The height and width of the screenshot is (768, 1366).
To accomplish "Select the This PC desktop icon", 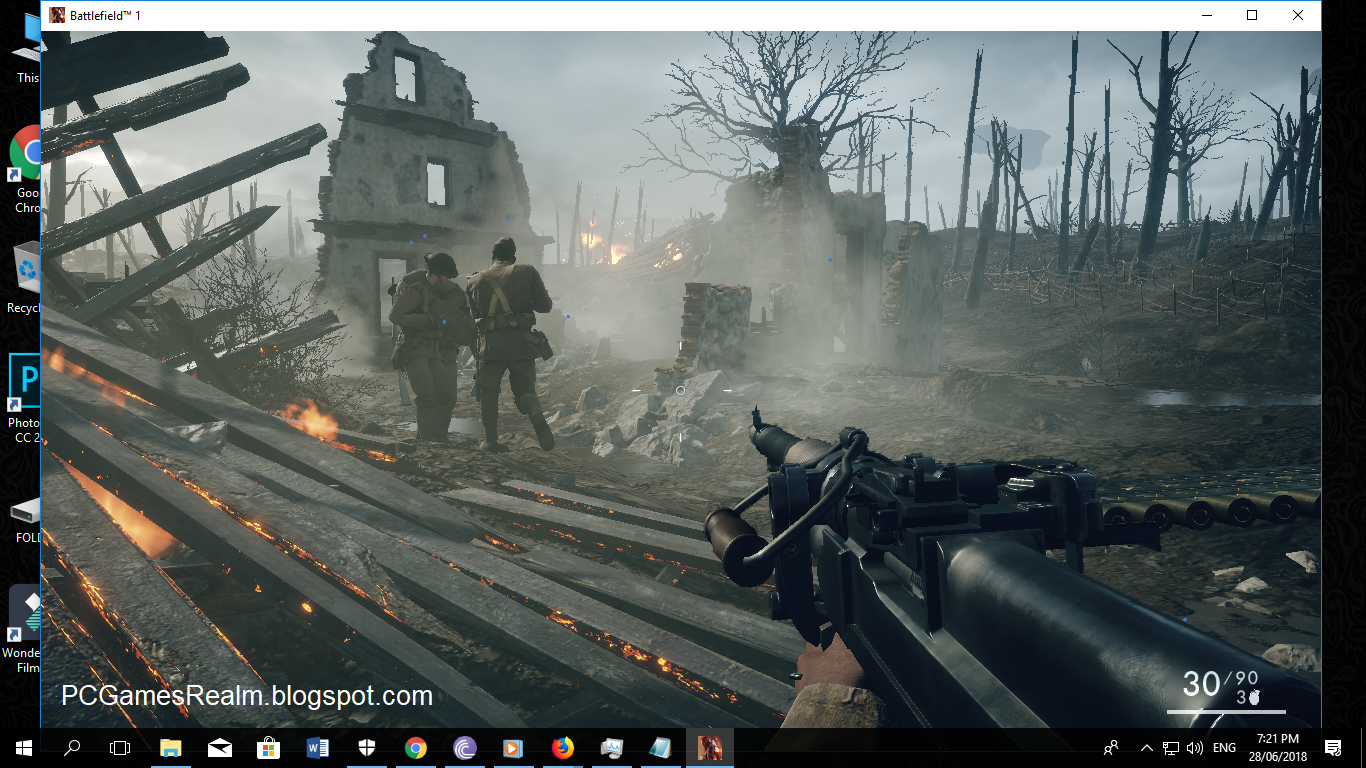I will pos(25,50).
